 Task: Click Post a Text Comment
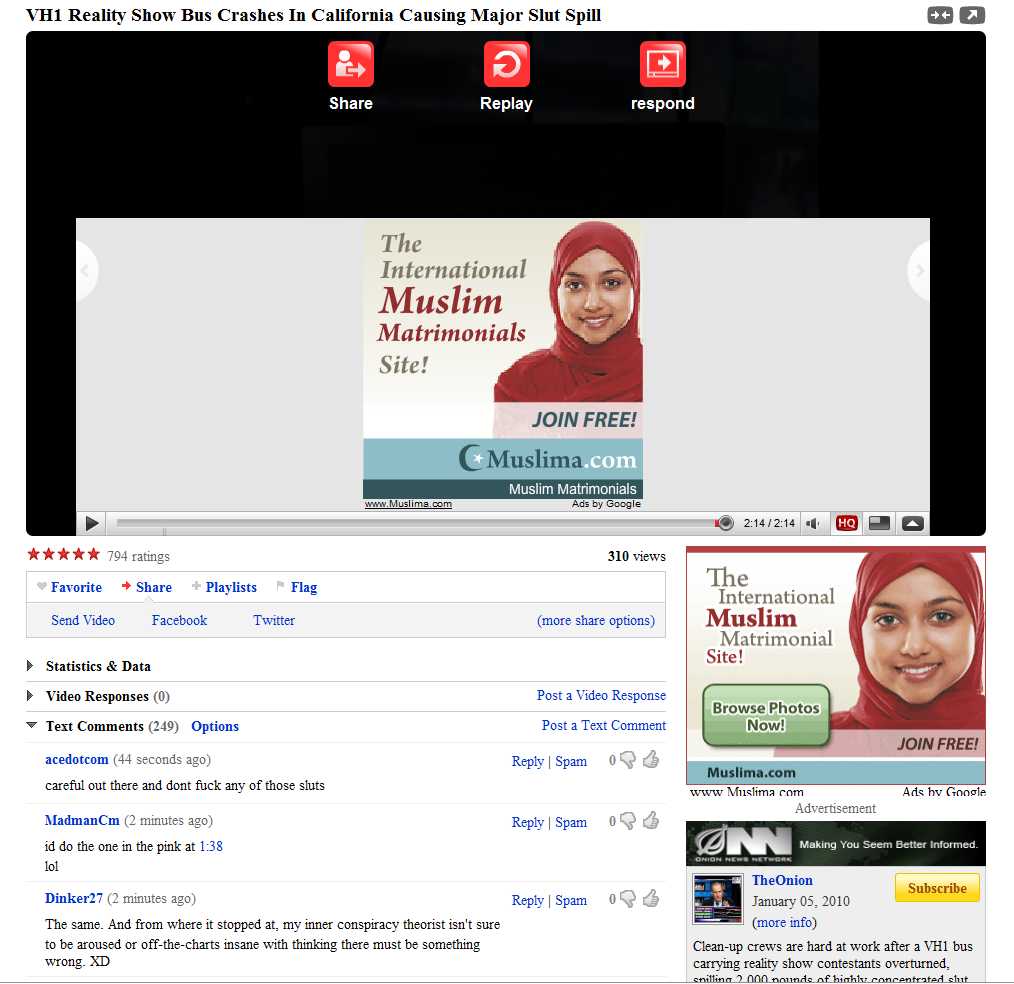603,725
